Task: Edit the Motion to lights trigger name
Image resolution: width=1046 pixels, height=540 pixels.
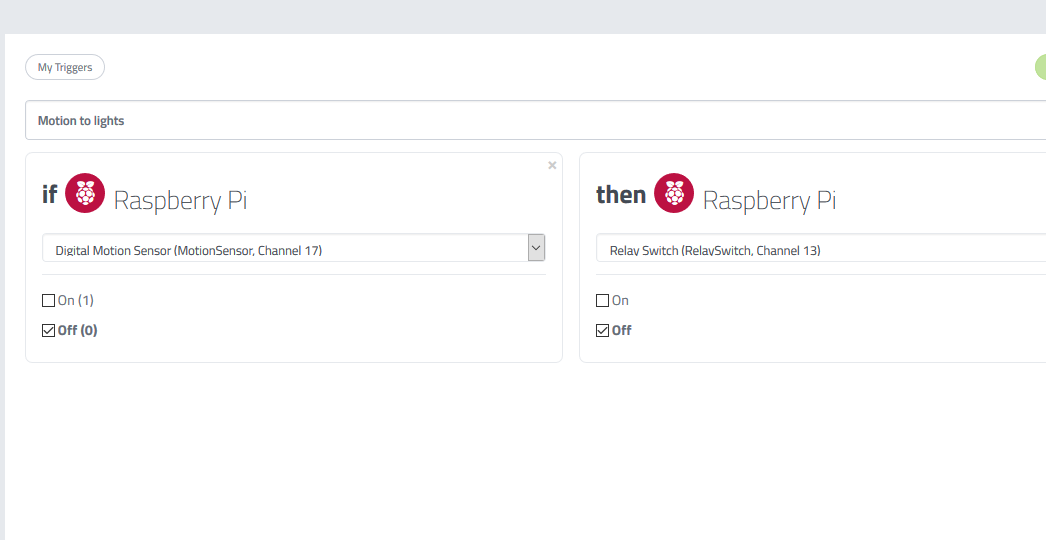Action: pos(536,120)
